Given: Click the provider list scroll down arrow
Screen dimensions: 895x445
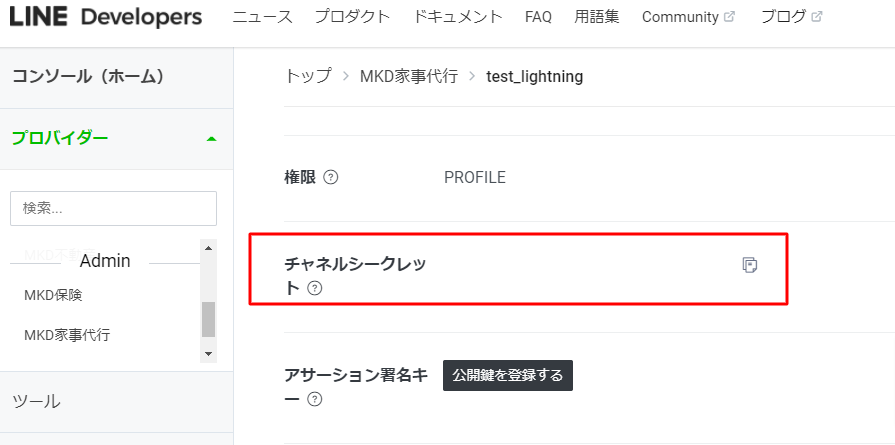Looking at the screenshot, I should click(x=208, y=353).
